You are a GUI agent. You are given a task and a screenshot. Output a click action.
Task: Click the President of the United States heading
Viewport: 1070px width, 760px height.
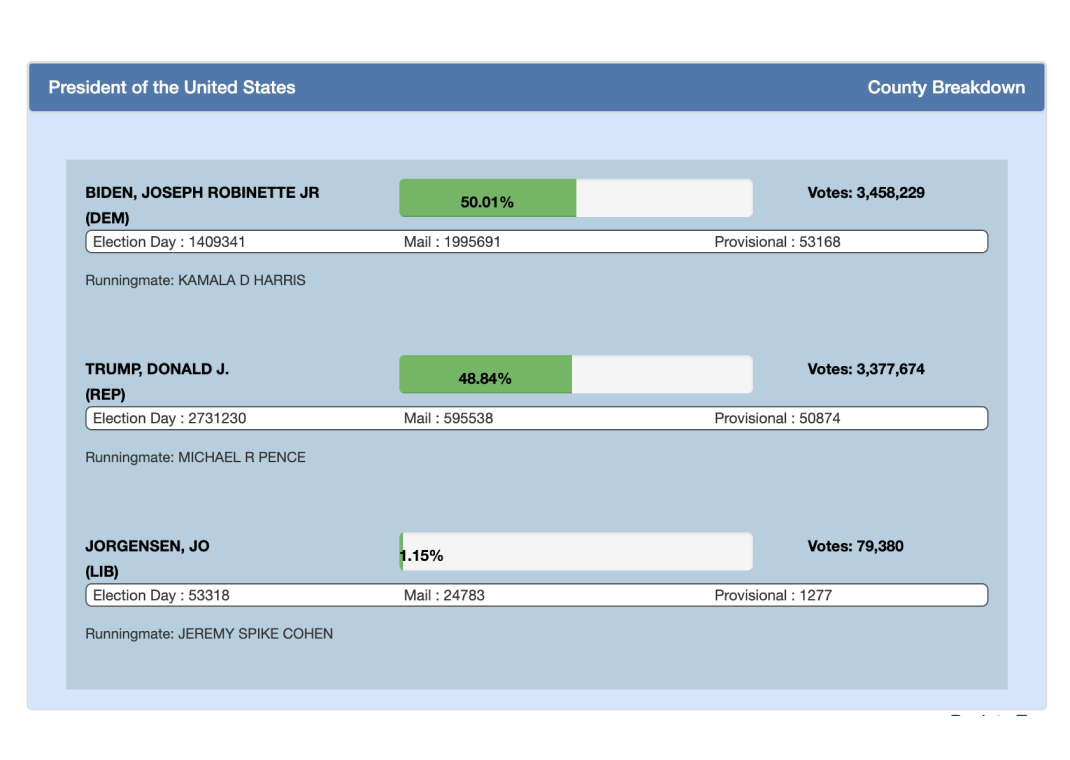[x=172, y=88]
